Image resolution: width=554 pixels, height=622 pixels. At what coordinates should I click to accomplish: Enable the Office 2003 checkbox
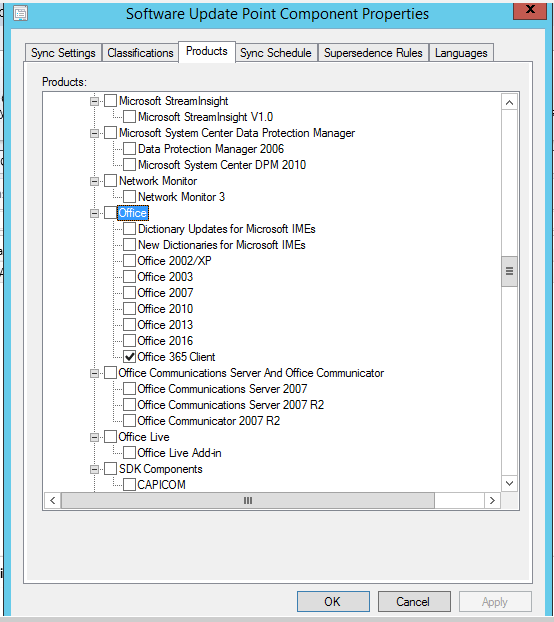pyautogui.click(x=129, y=276)
